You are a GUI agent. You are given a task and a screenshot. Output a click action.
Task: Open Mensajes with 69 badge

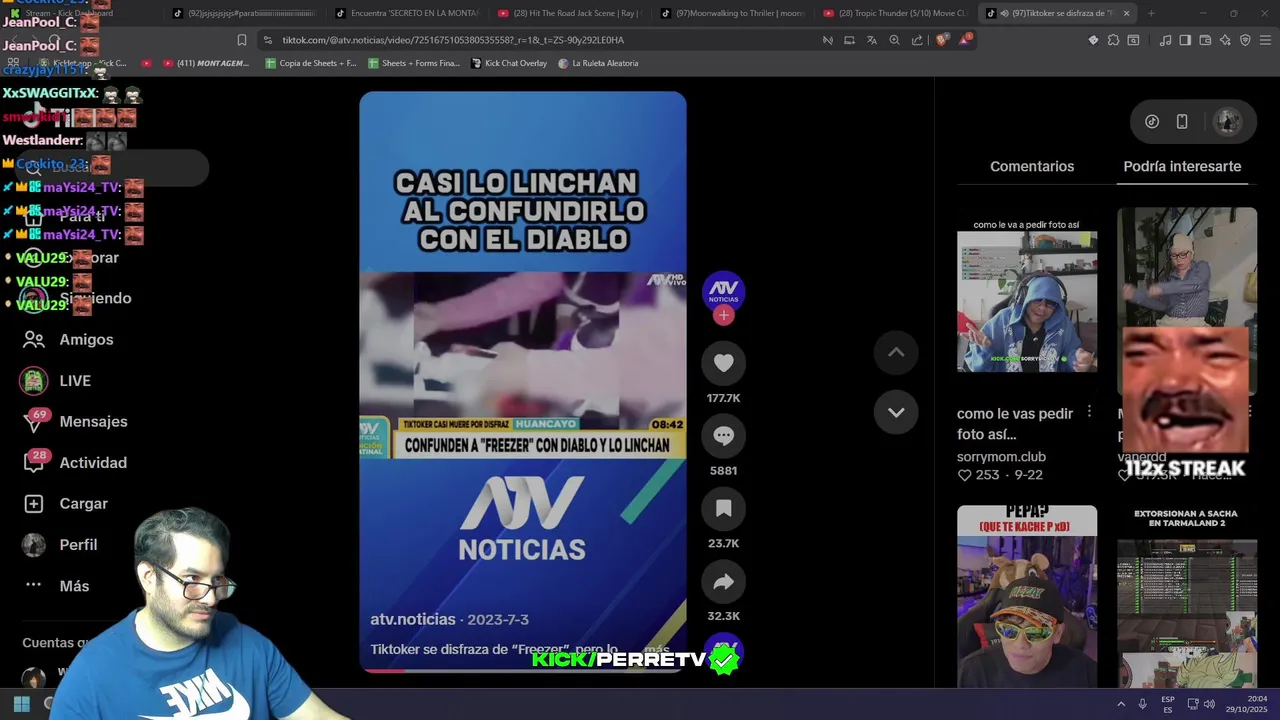pos(76,421)
